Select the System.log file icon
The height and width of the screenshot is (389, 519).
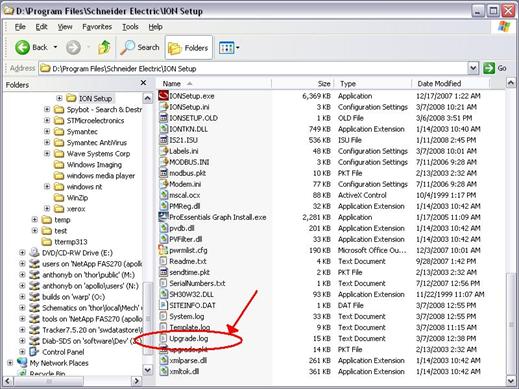point(163,316)
